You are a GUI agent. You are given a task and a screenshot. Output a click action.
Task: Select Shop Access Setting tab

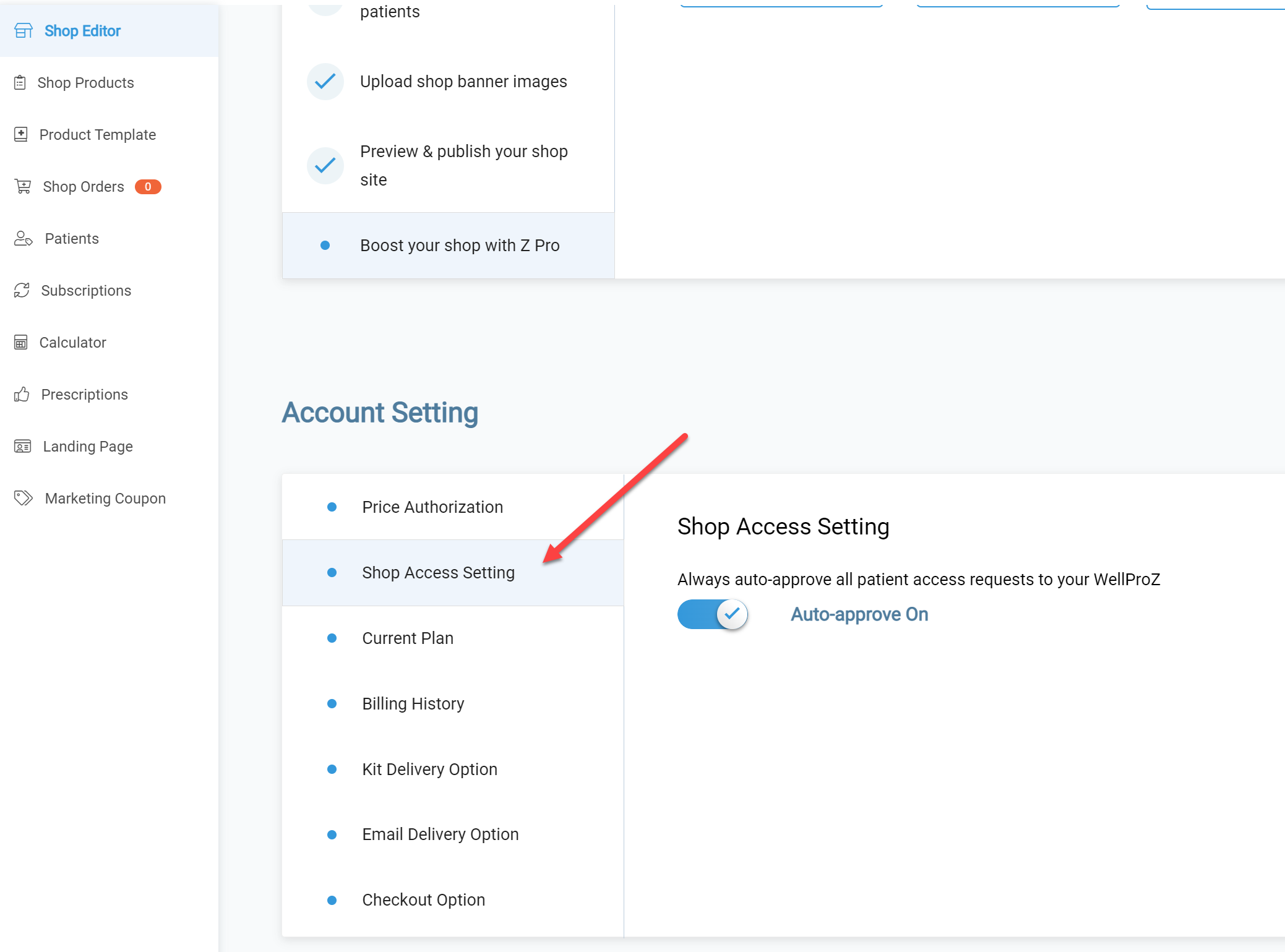[453, 572]
